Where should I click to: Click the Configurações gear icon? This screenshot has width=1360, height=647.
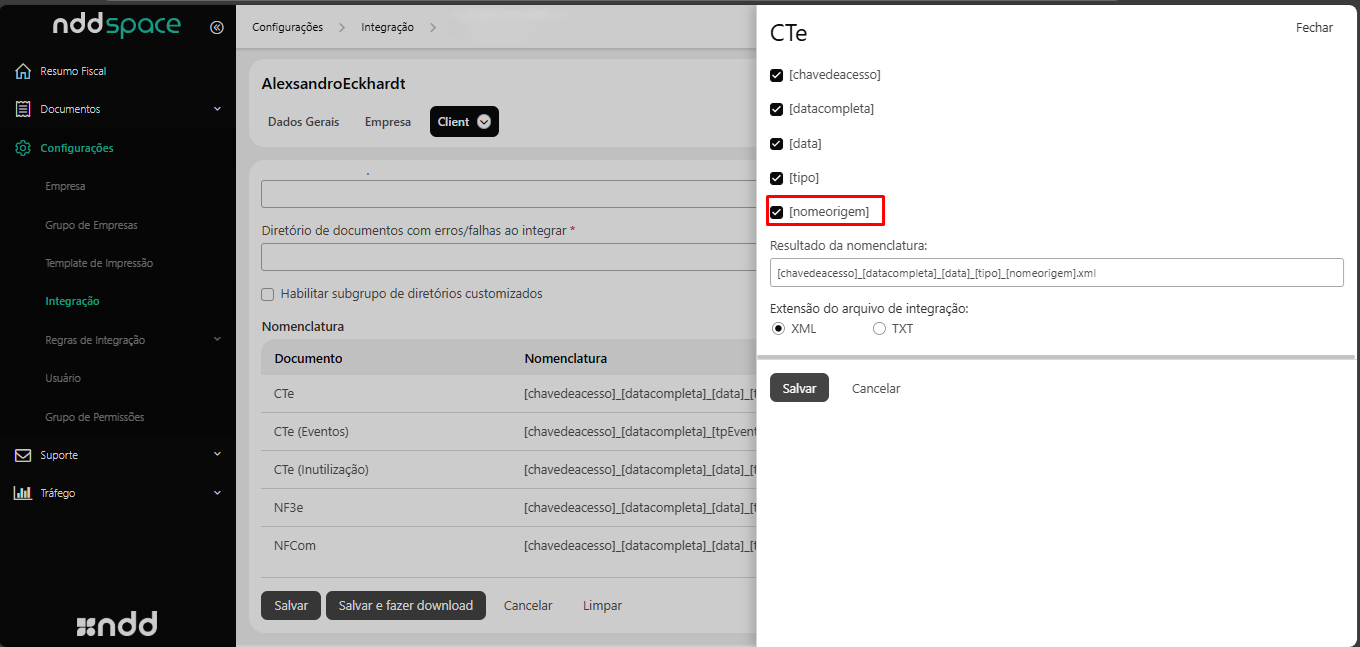tap(23, 148)
